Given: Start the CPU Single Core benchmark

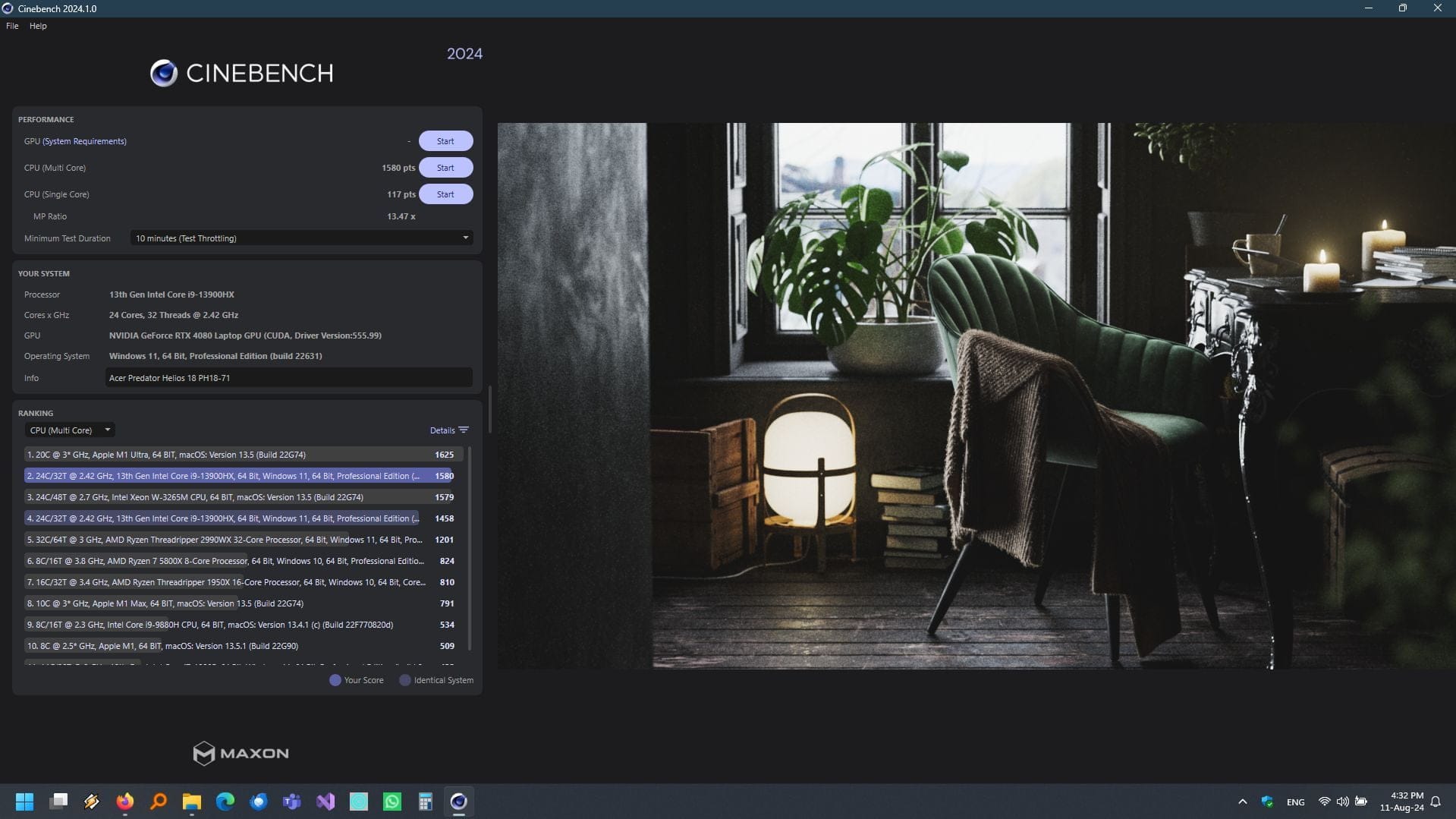Looking at the screenshot, I should 445,194.
